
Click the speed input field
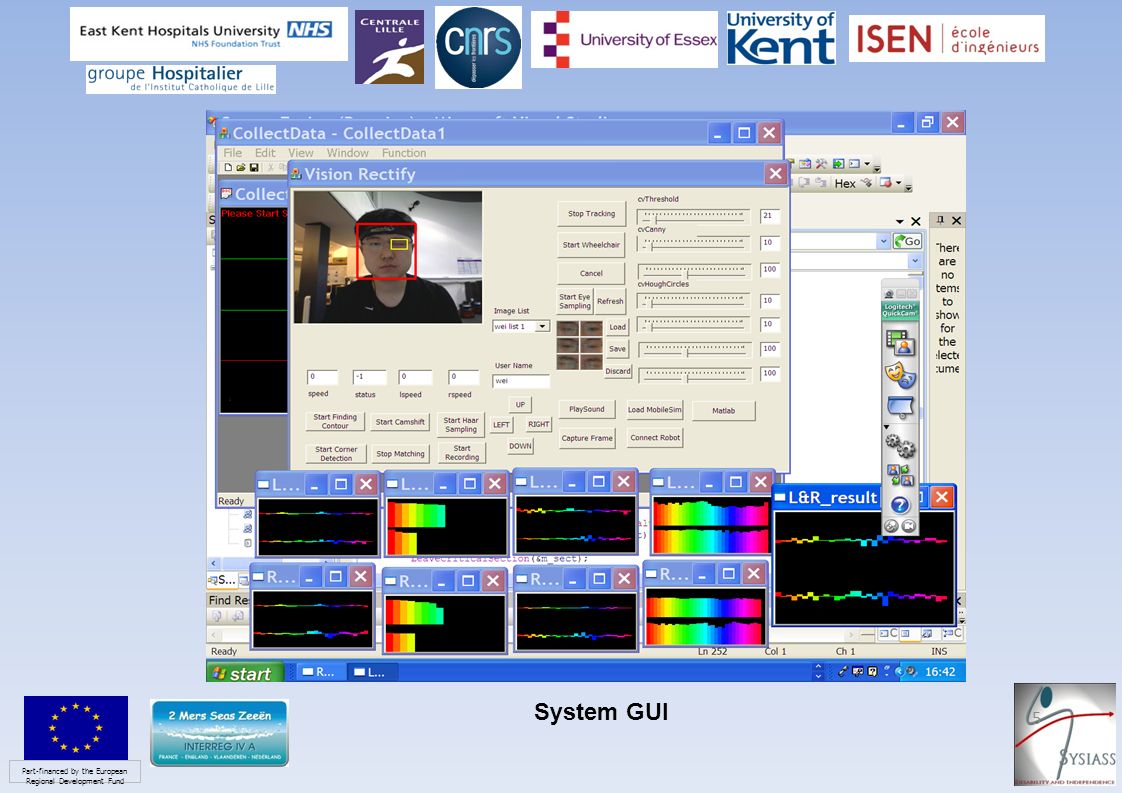pyautogui.click(x=322, y=377)
